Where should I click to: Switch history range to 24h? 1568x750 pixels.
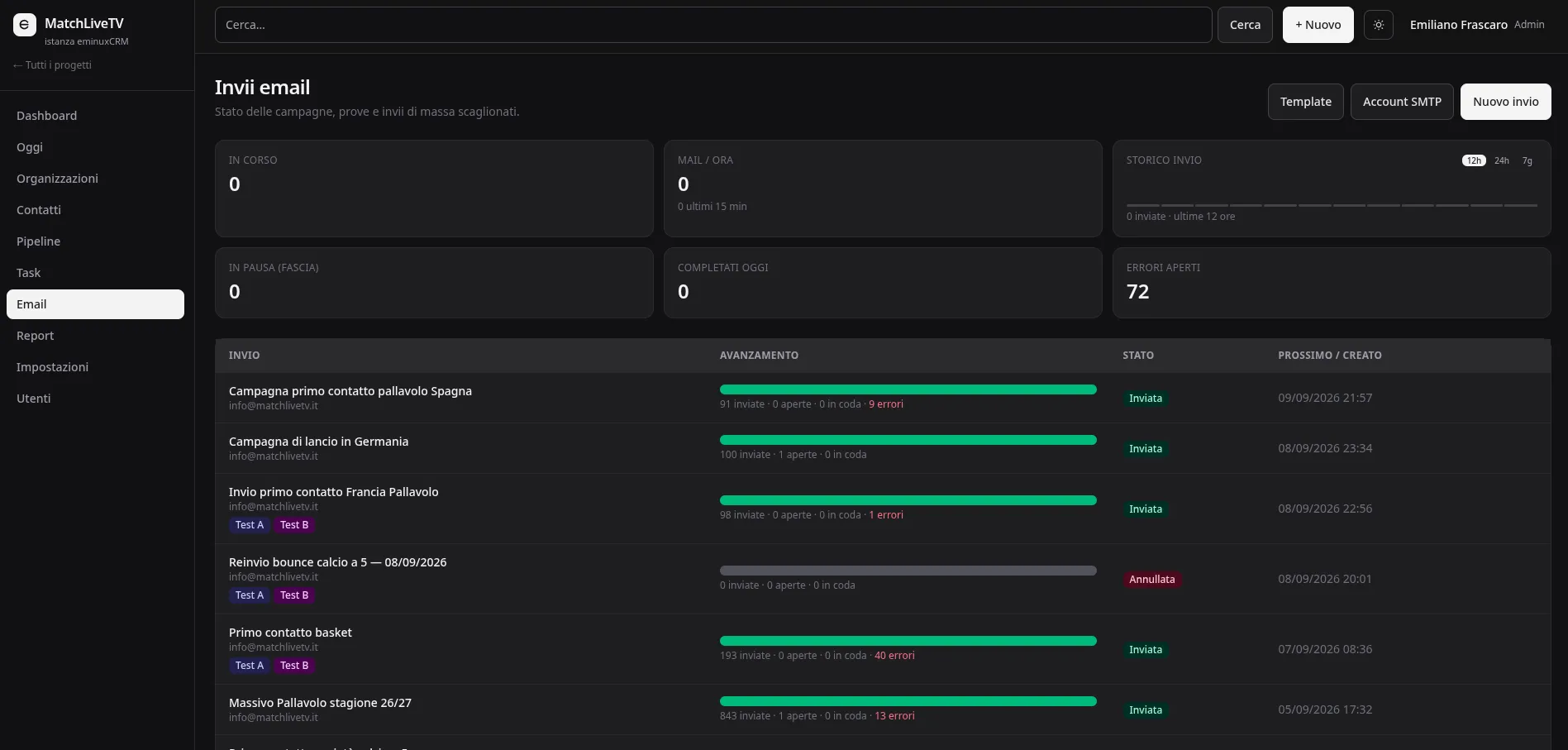pyautogui.click(x=1502, y=160)
